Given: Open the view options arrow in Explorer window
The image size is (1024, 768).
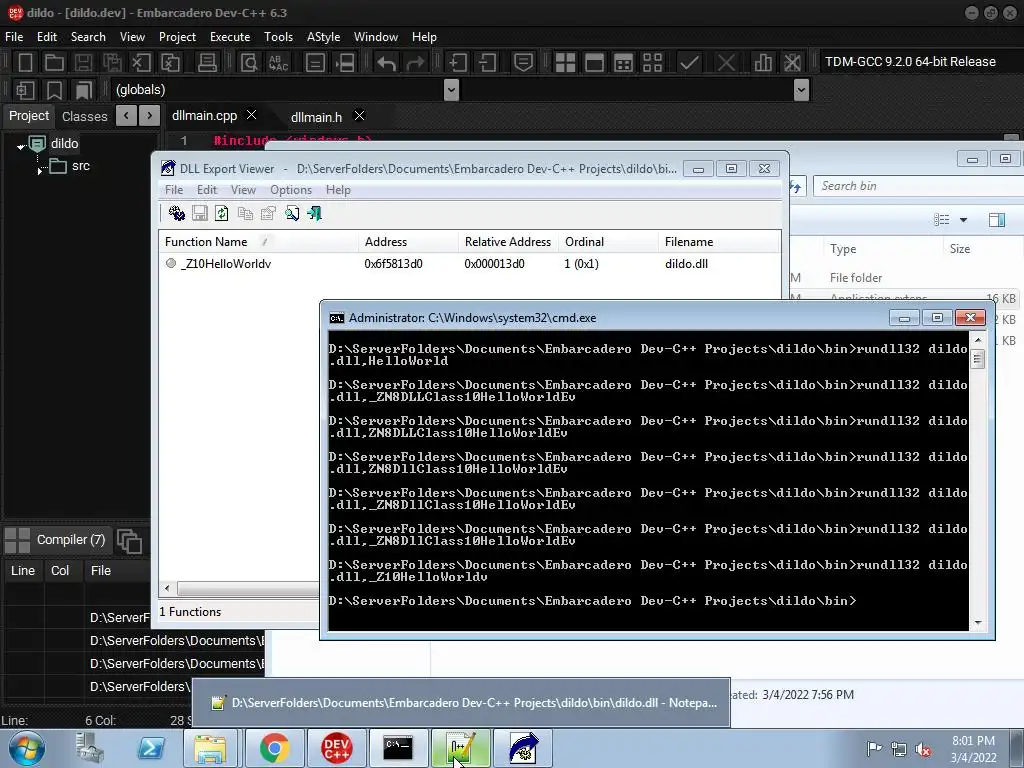Looking at the screenshot, I should pyautogui.click(x=963, y=220).
